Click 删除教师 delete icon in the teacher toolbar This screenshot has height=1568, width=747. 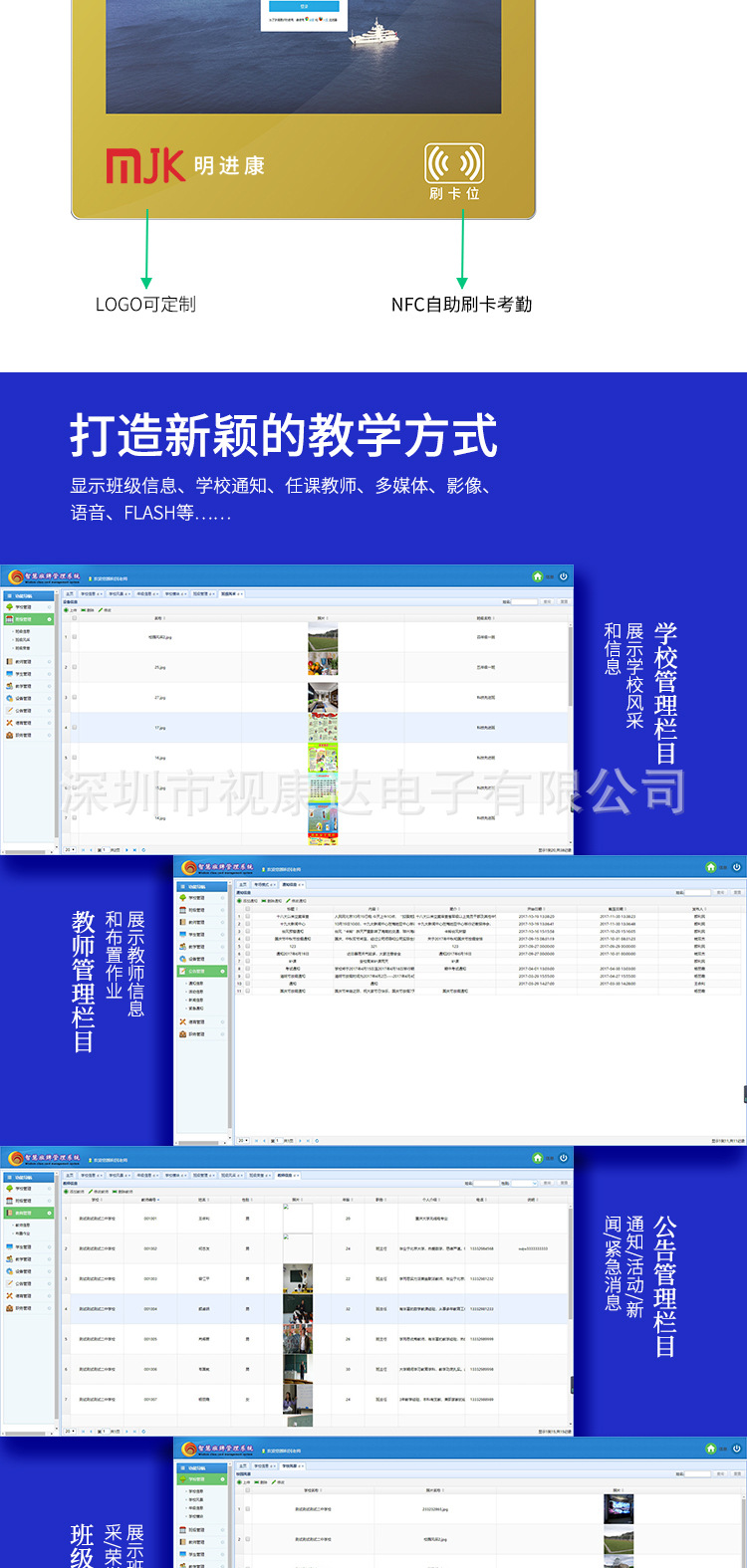115,1192
